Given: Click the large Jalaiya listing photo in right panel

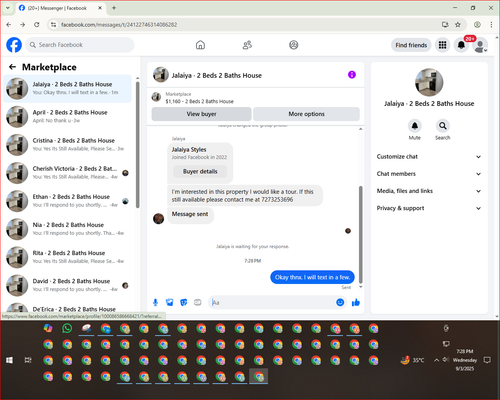Looking at the screenshot, I should [429, 83].
